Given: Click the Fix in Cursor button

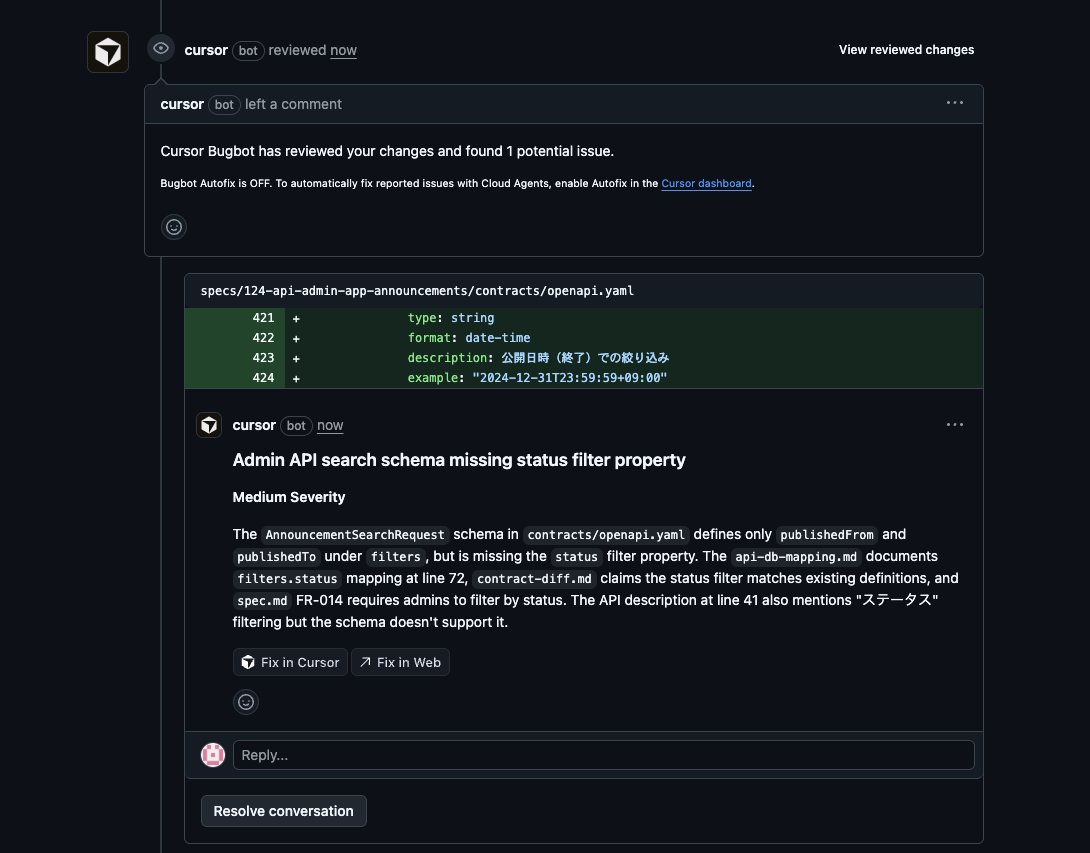Looking at the screenshot, I should [290, 663].
